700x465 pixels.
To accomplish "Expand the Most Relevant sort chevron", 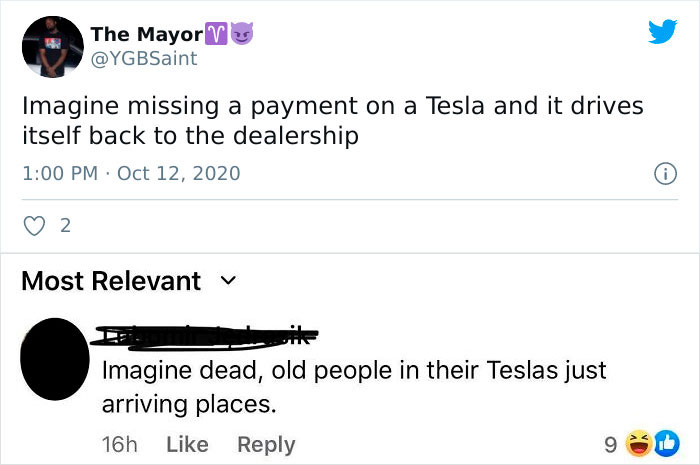I will 229,281.
